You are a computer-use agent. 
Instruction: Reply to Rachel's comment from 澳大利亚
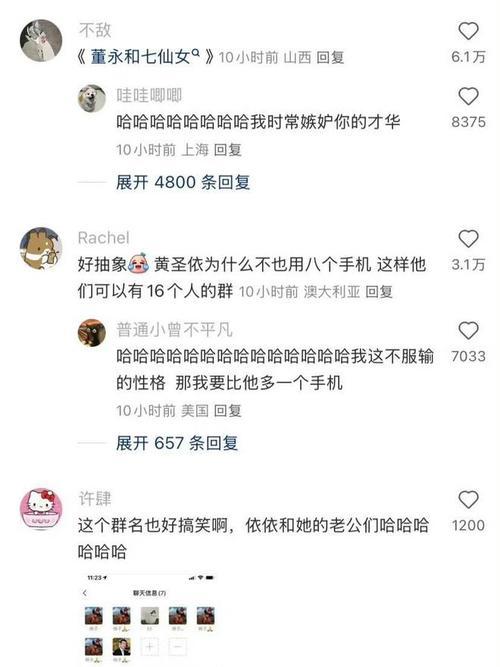tap(379, 292)
